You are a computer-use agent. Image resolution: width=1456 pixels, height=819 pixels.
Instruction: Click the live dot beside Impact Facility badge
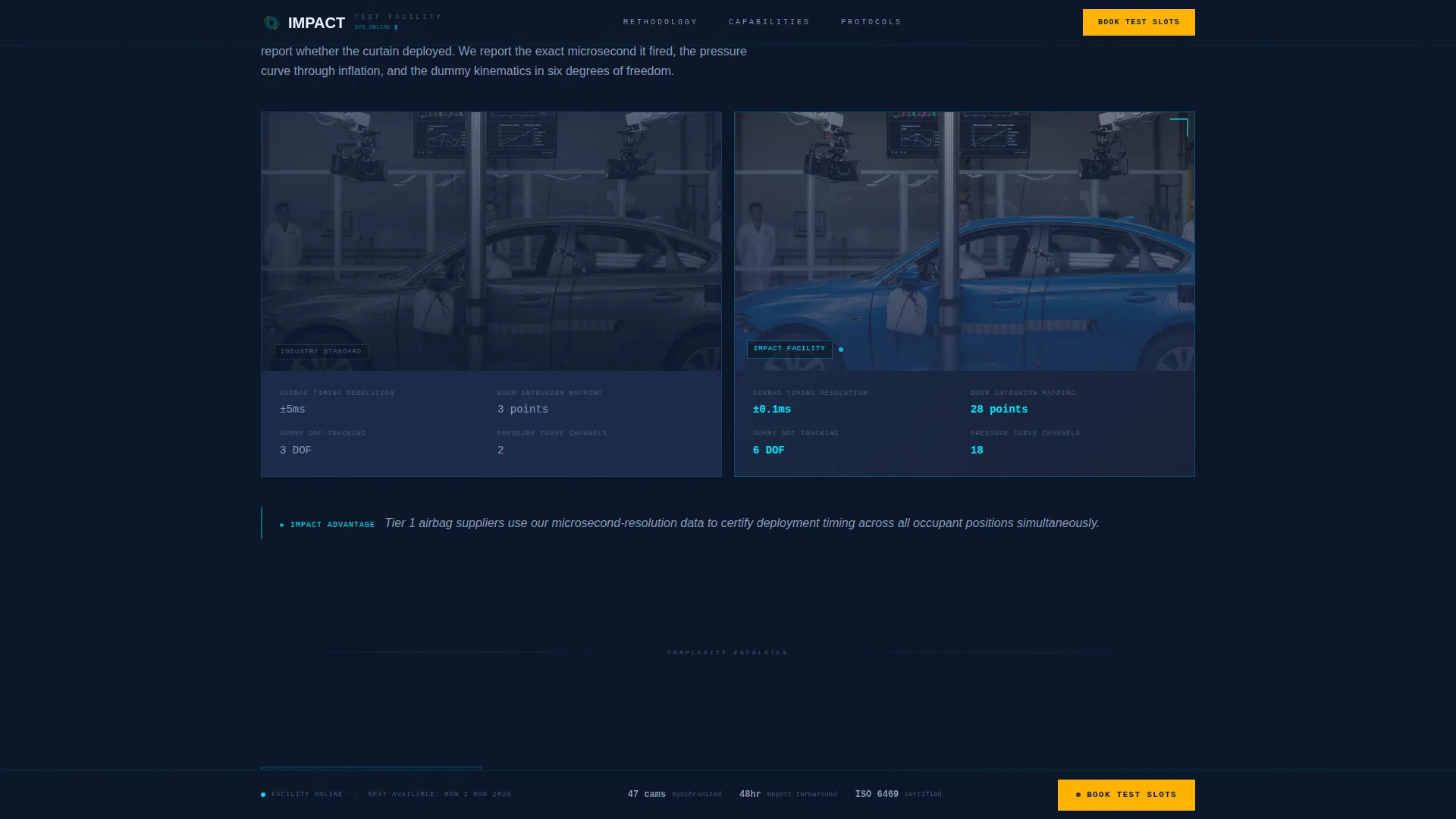click(x=841, y=350)
